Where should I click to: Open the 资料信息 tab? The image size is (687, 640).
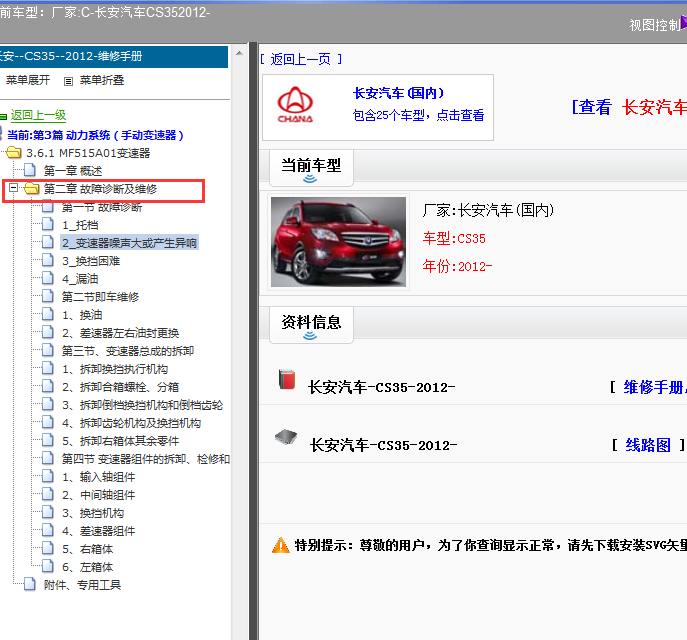click(311, 325)
